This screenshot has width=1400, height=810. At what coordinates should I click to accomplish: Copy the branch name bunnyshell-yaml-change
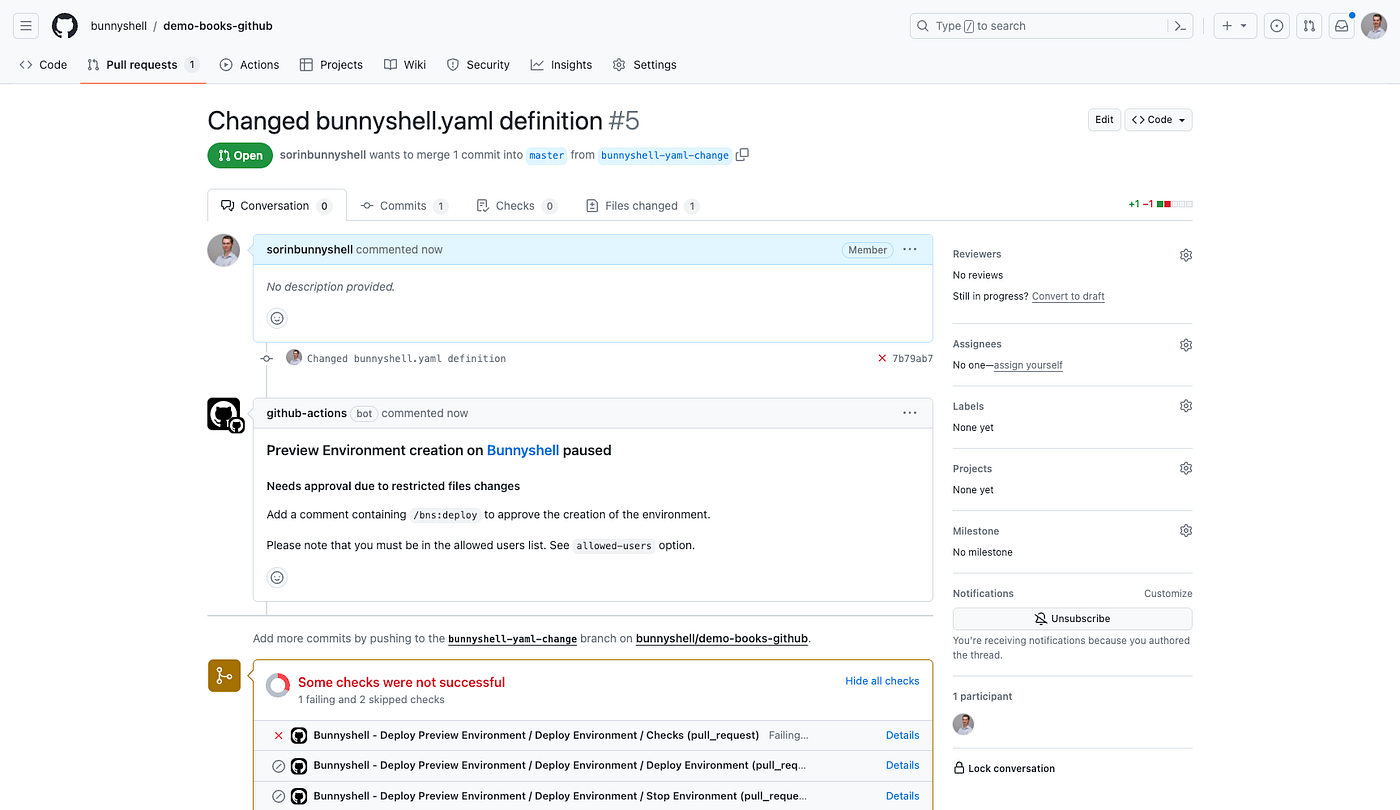click(x=742, y=155)
